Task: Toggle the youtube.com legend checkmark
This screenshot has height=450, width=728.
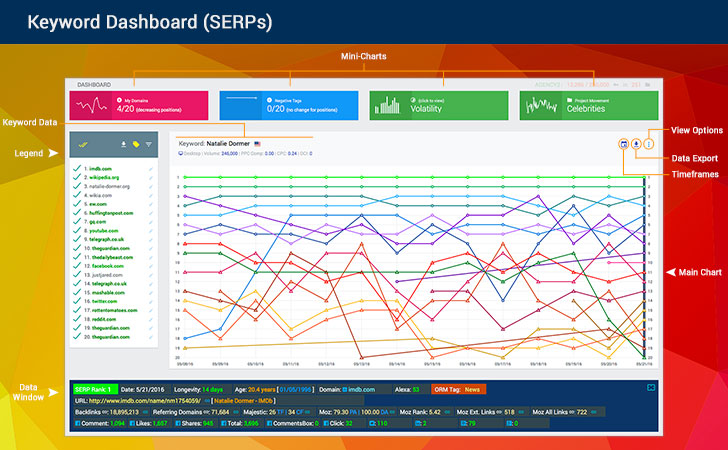Action: click(x=77, y=230)
